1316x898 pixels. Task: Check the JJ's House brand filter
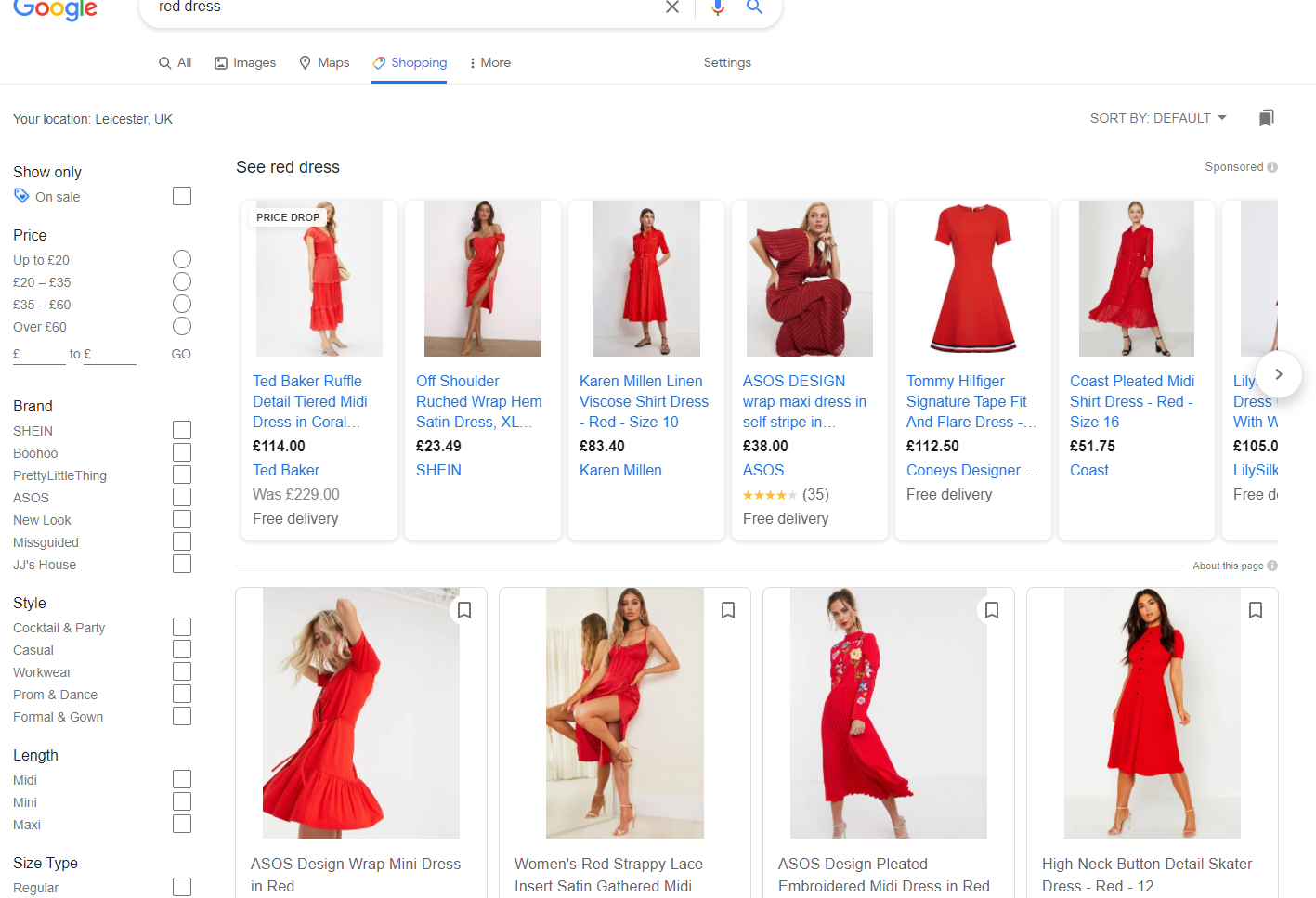tap(182, 564)
